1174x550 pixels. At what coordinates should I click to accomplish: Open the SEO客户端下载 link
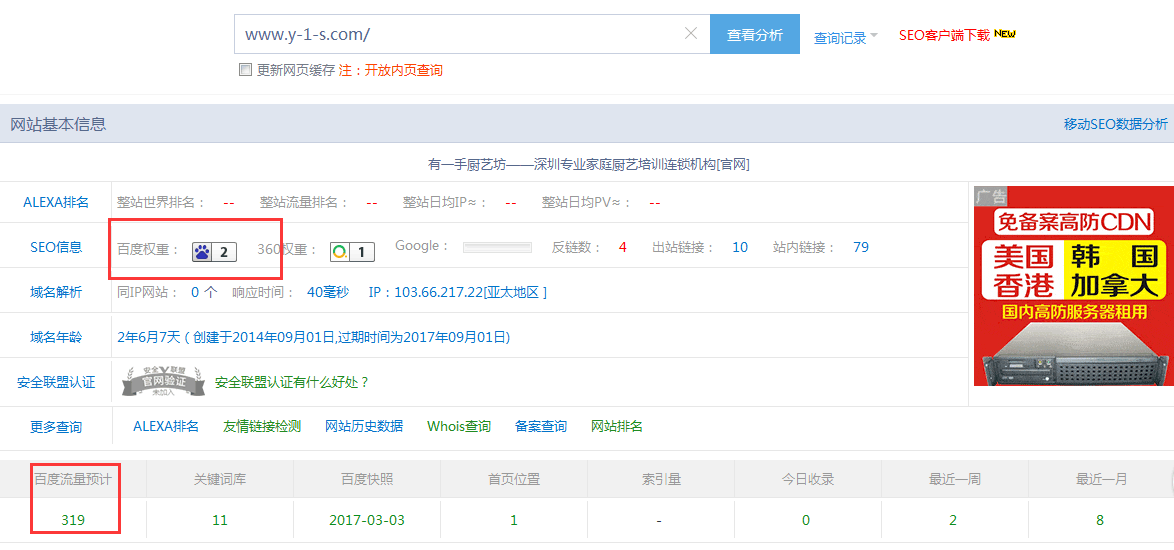pos(943,35)
